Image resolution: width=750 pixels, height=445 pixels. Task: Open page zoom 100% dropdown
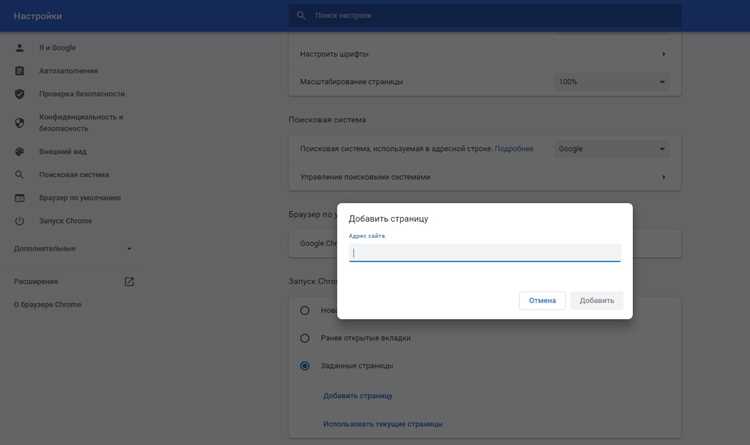coord(612,82)
